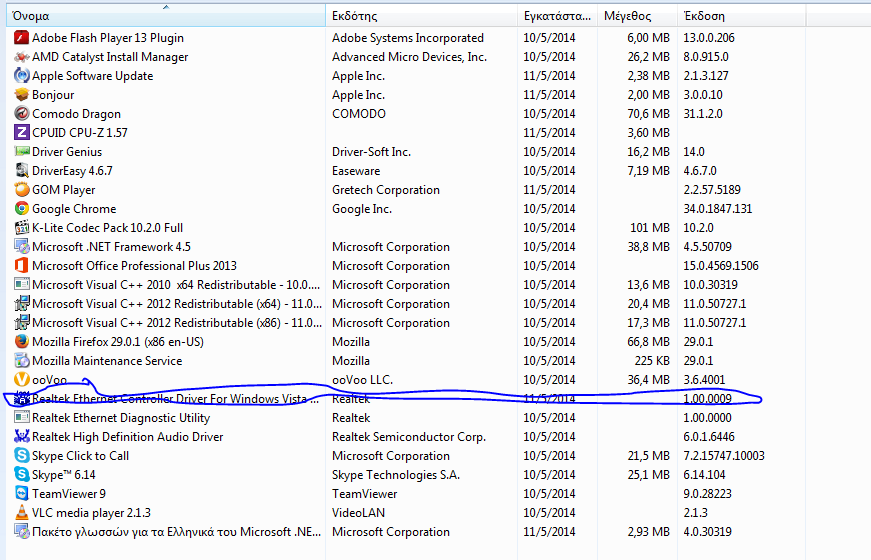871x560 pixels.
Task: Click the Comodo Dragon icon
Action: click(22, 113)
